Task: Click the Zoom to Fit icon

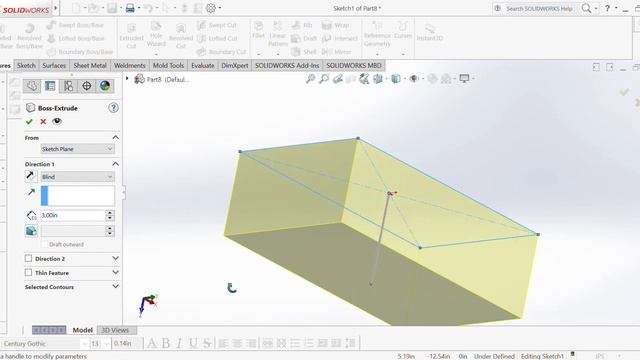Action: (x=311, y=79)
